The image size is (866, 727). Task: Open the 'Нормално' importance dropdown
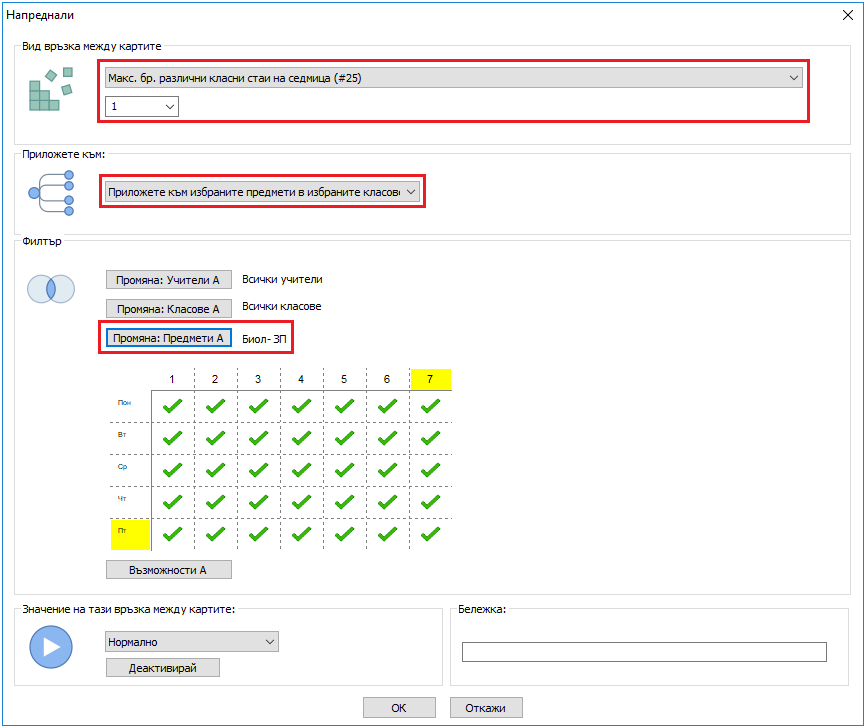(x=192, y=642)
